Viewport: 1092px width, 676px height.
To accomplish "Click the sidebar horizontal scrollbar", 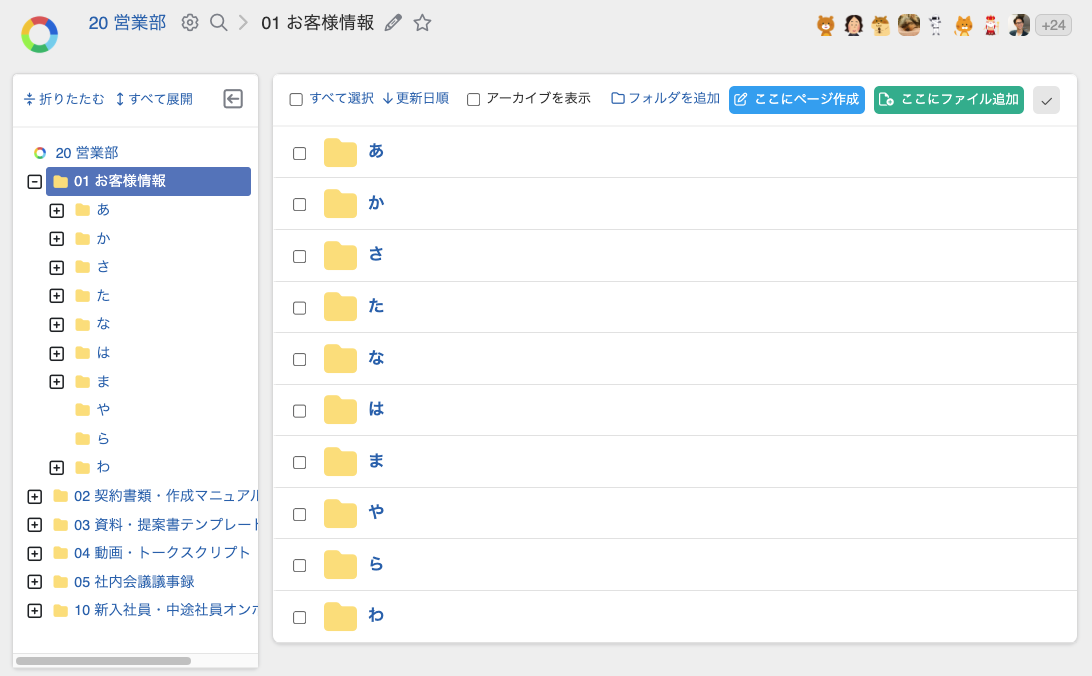I will pos(103,661).
